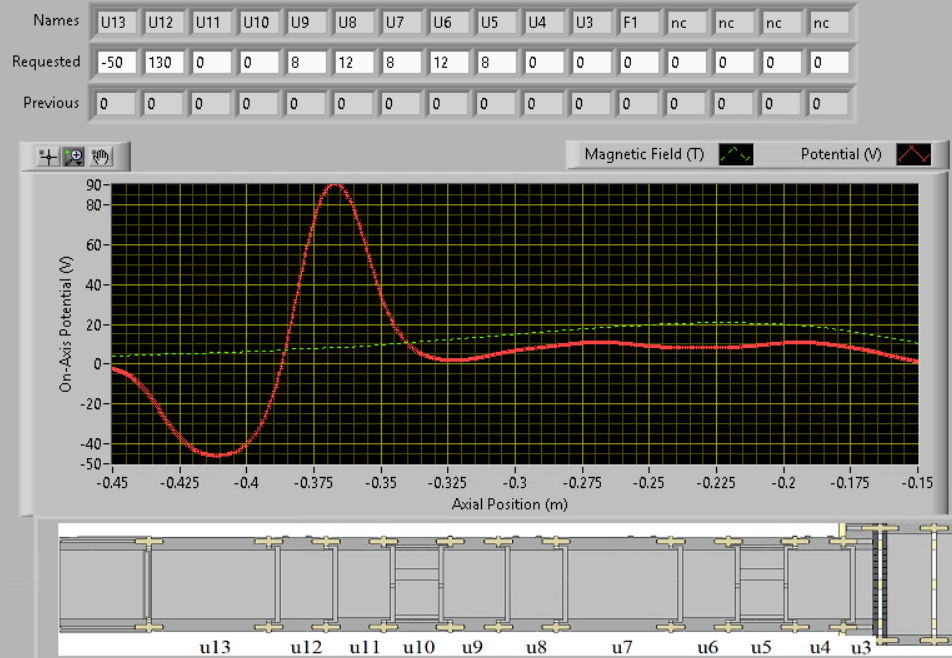Click the u4 electrode label in diagram
952x658 pixels.
pyautogui.click(x=820, y=647)
